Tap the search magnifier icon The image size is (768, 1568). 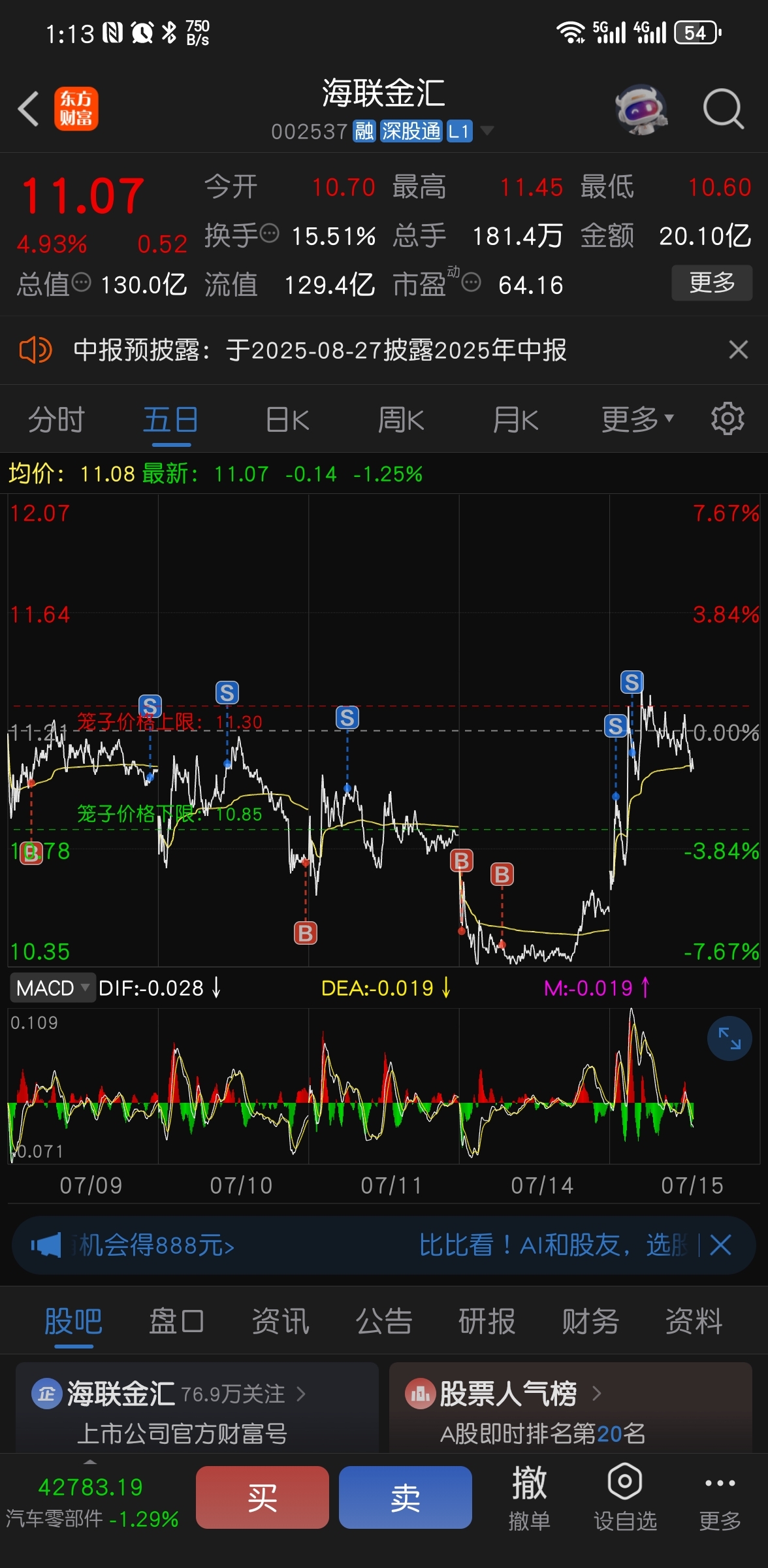coord(723,109)
